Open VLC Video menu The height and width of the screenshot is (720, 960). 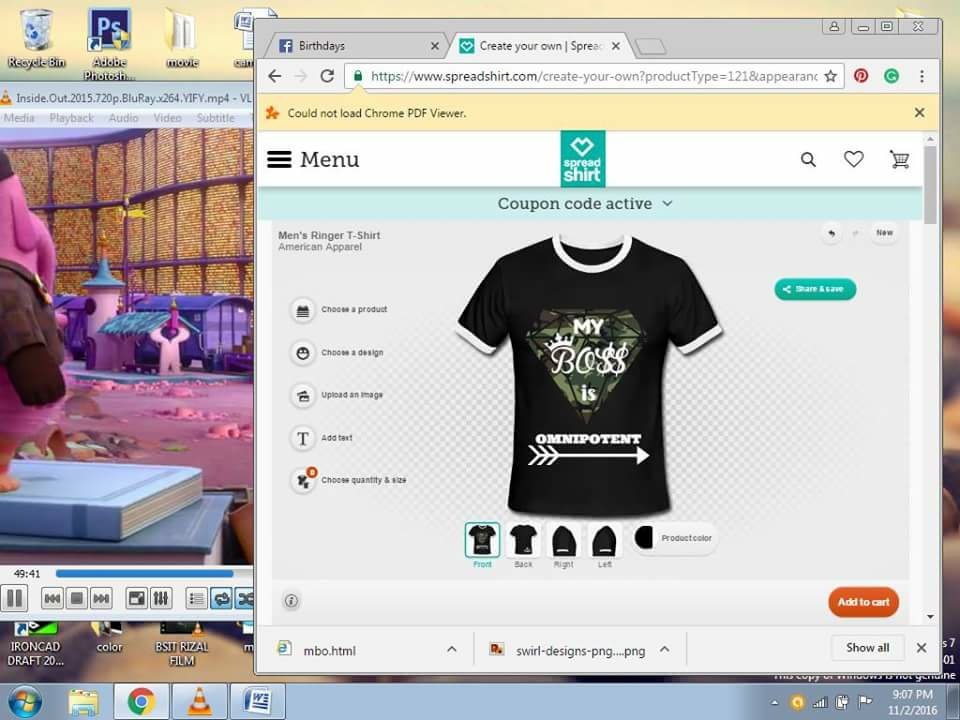(167, 118)
